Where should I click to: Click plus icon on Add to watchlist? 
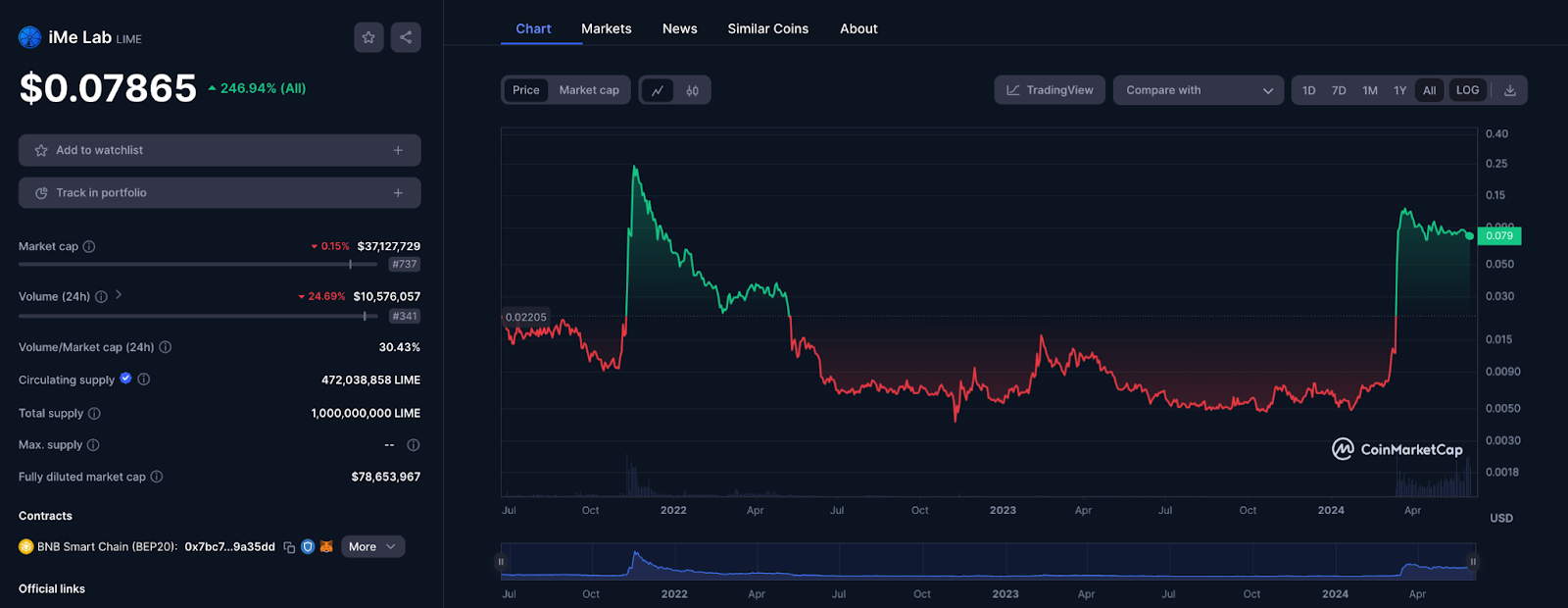398,150
